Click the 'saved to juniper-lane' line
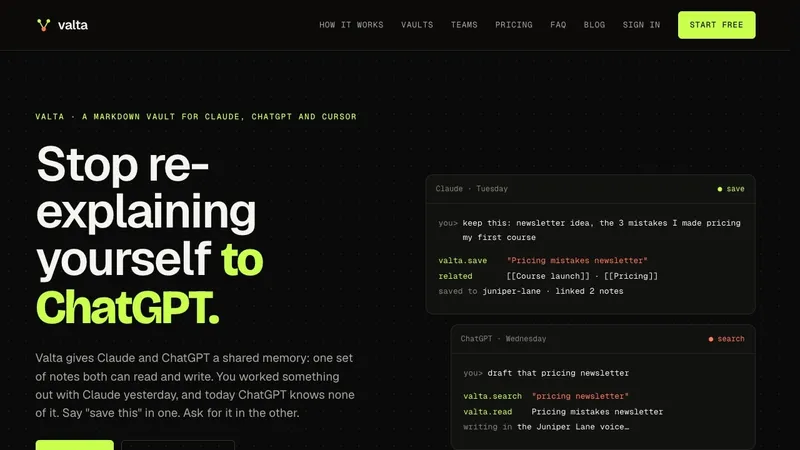800x450 pixels. tap(531, 291)
